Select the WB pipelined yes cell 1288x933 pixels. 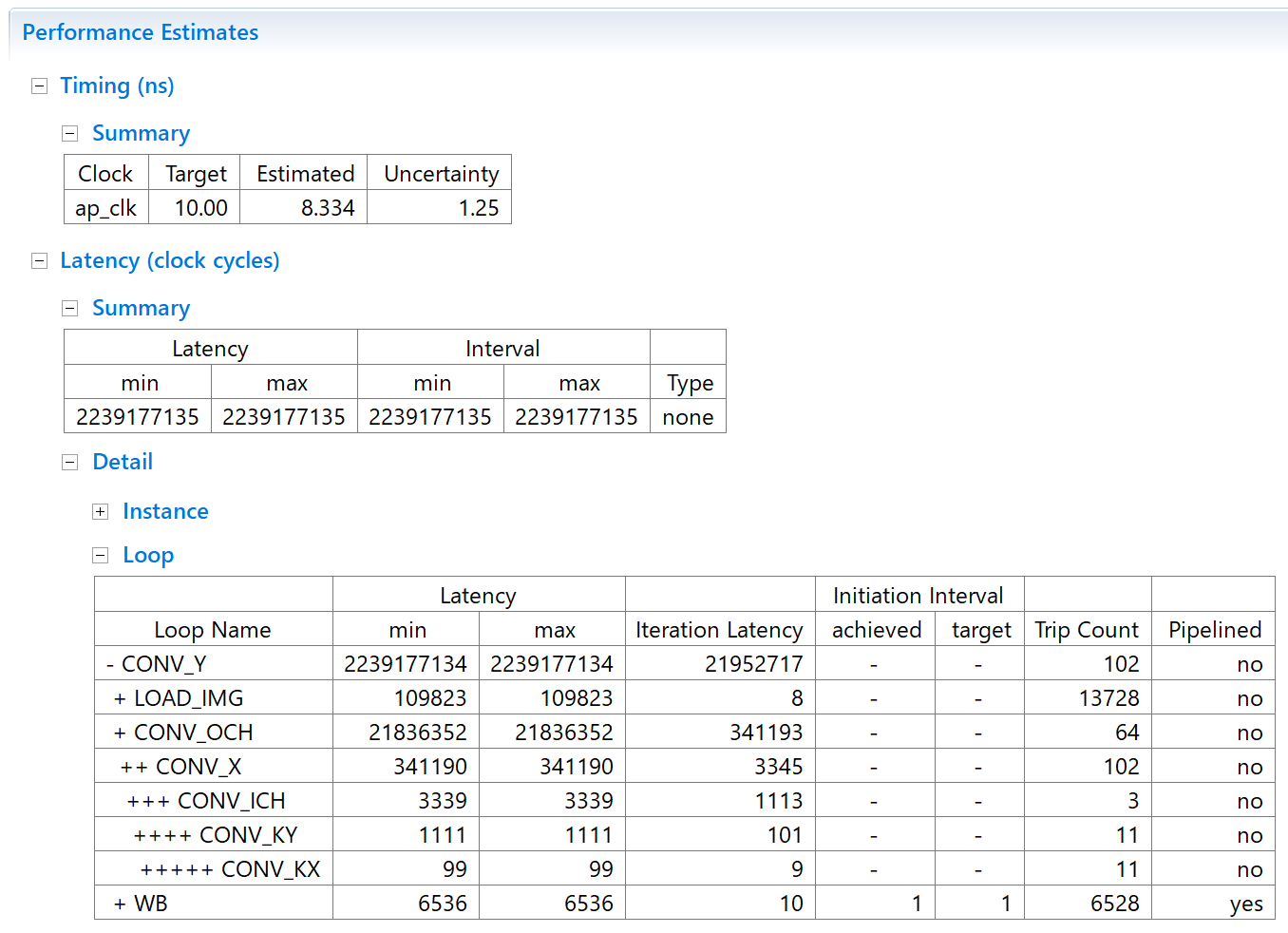pyautogui.click(x=1213, y=903)
